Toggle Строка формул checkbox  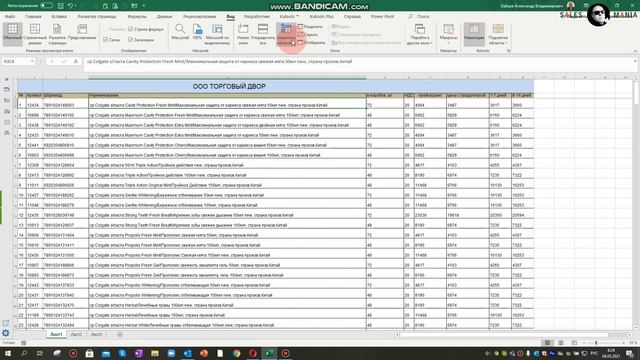pos(146,29)
